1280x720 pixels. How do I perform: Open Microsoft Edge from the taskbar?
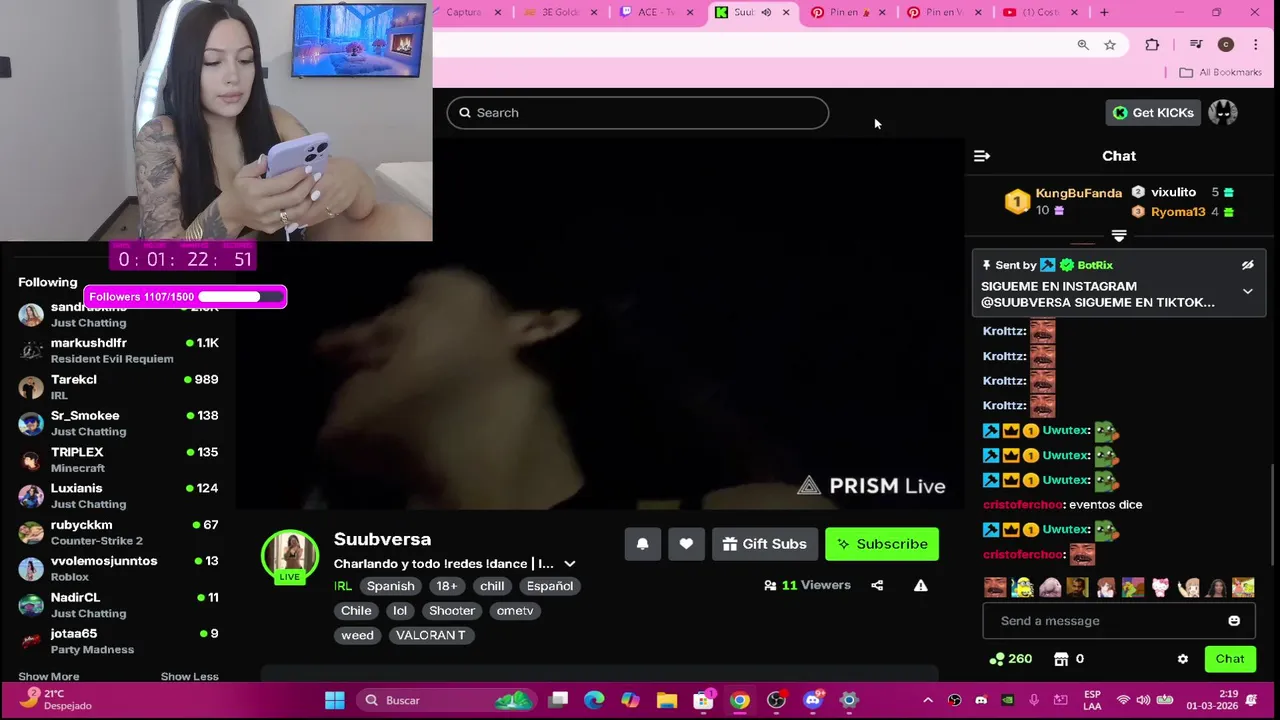coord(594,700)
